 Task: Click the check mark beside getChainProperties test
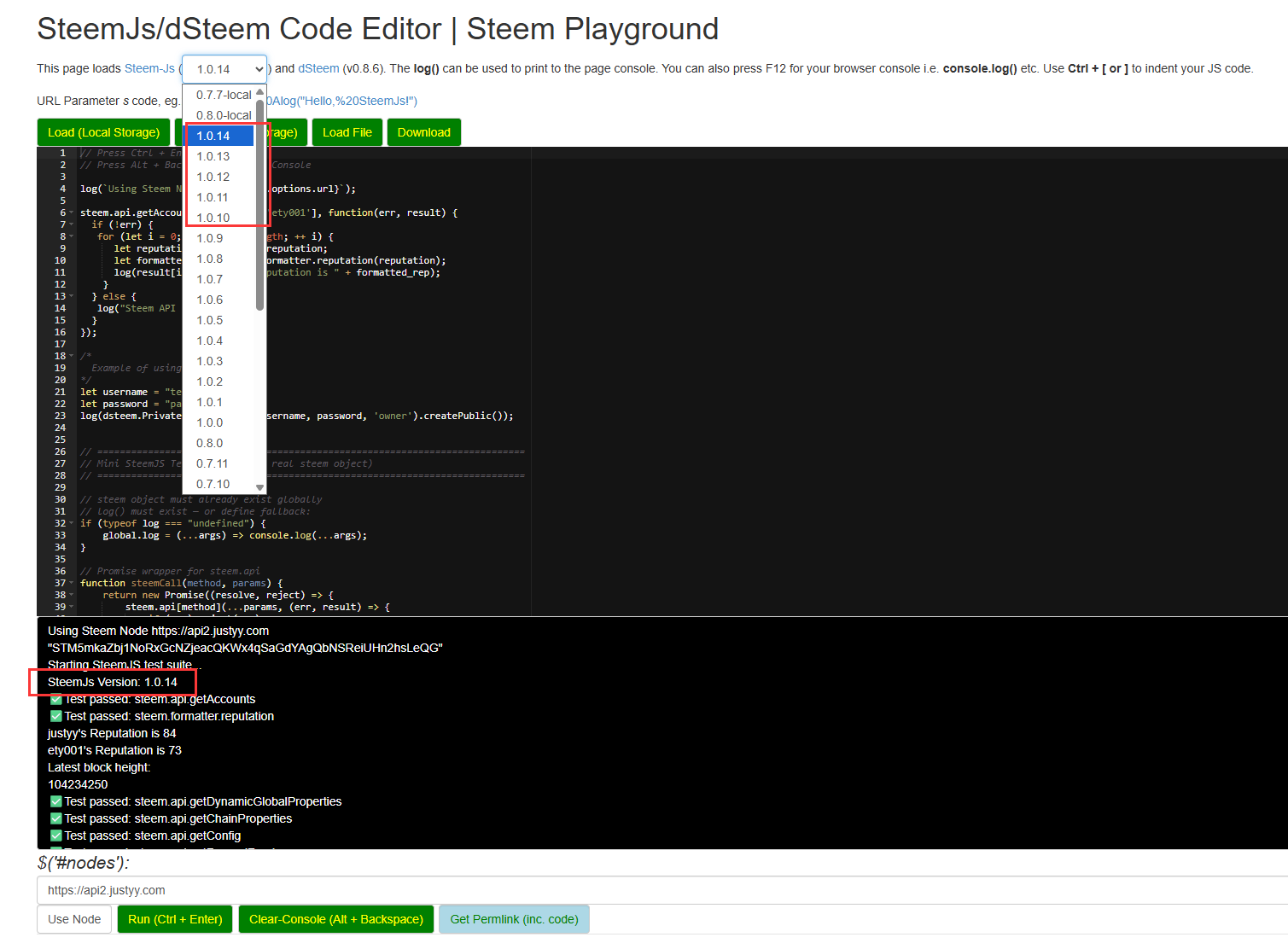point(55,818)
